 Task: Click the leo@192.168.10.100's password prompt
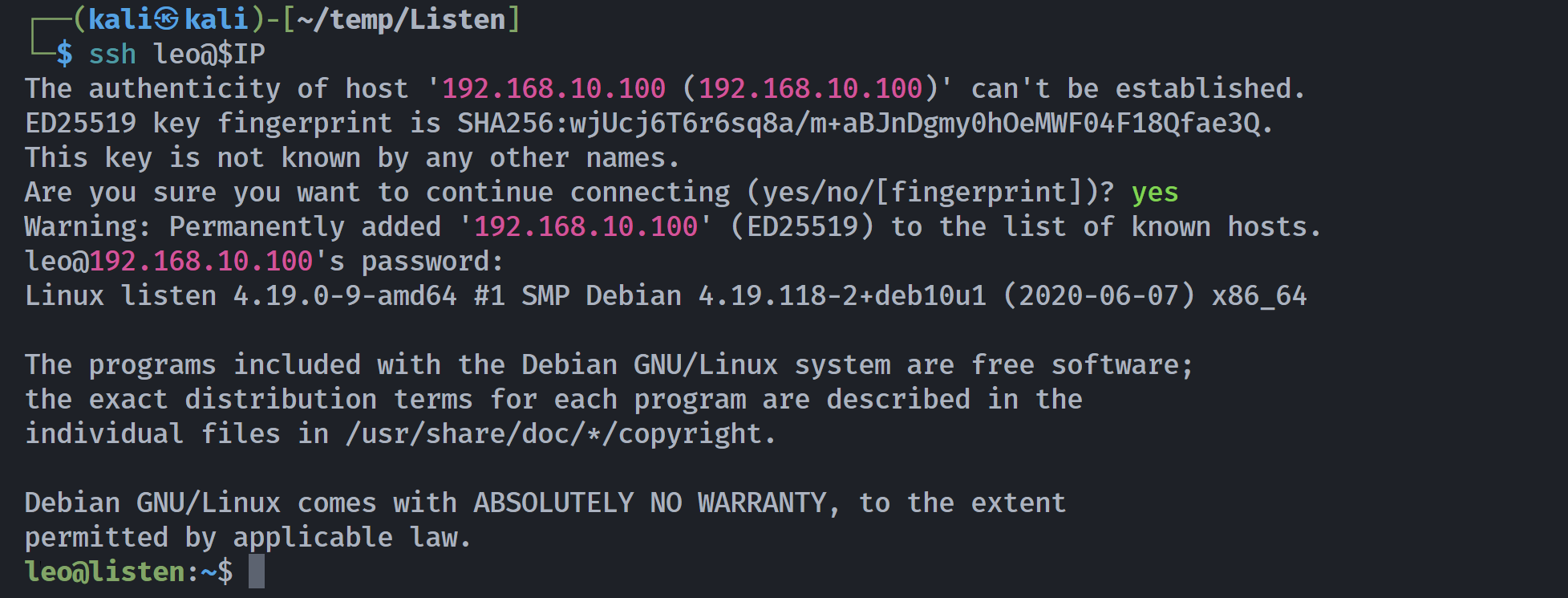click(265, 262)
